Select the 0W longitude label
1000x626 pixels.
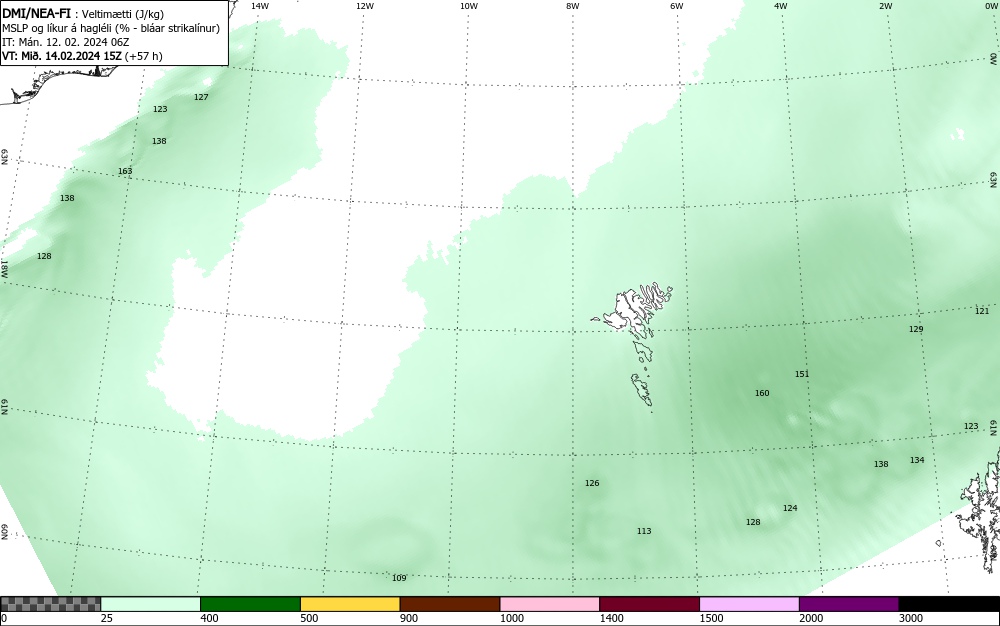tap(990, 6)
